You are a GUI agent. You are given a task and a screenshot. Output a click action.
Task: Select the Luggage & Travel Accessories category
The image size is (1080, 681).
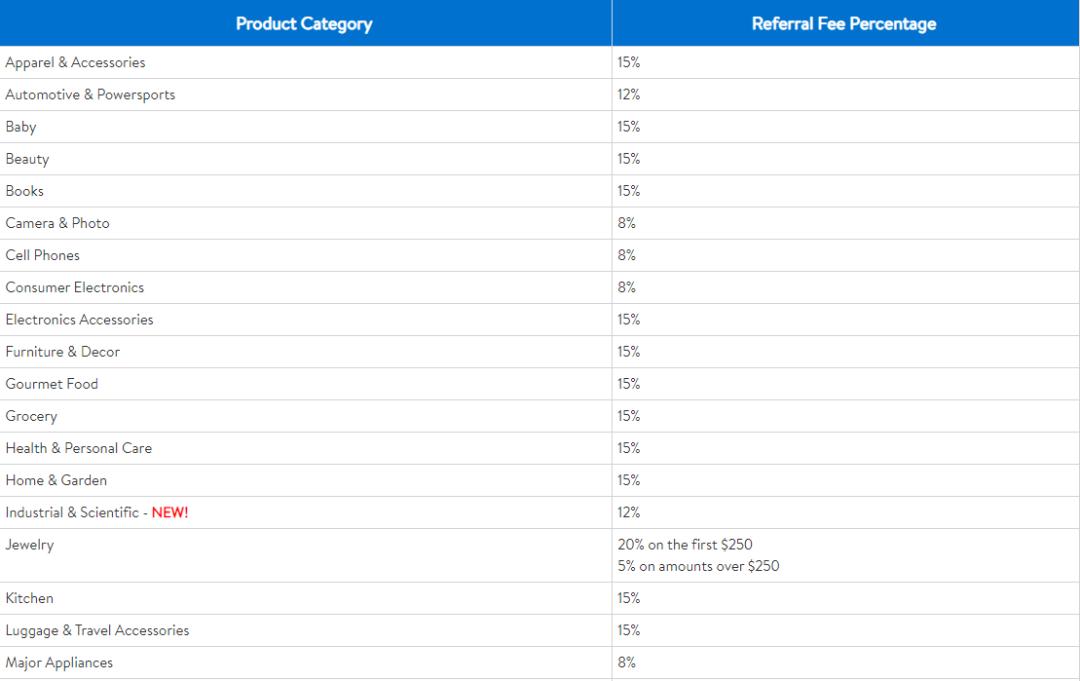click(x=97, y=631)
